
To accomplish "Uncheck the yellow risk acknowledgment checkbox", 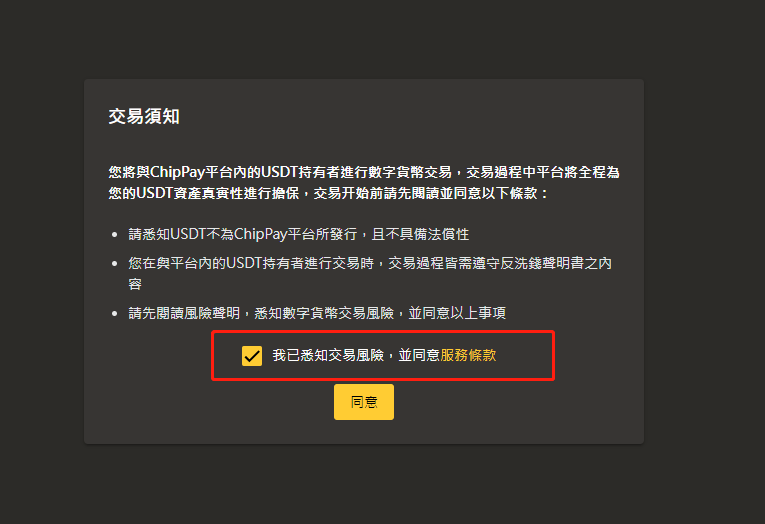I will point(252,356).
